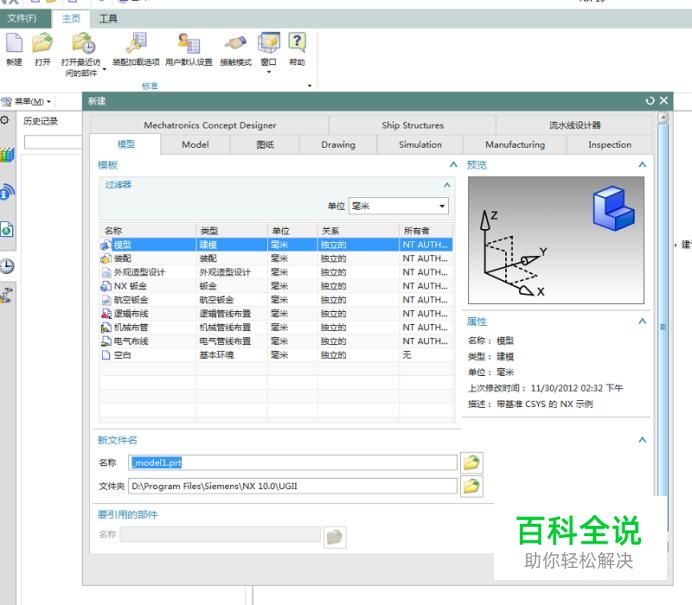
Task: Open the web browser sidebar icon
Action: tap(7, 229)
